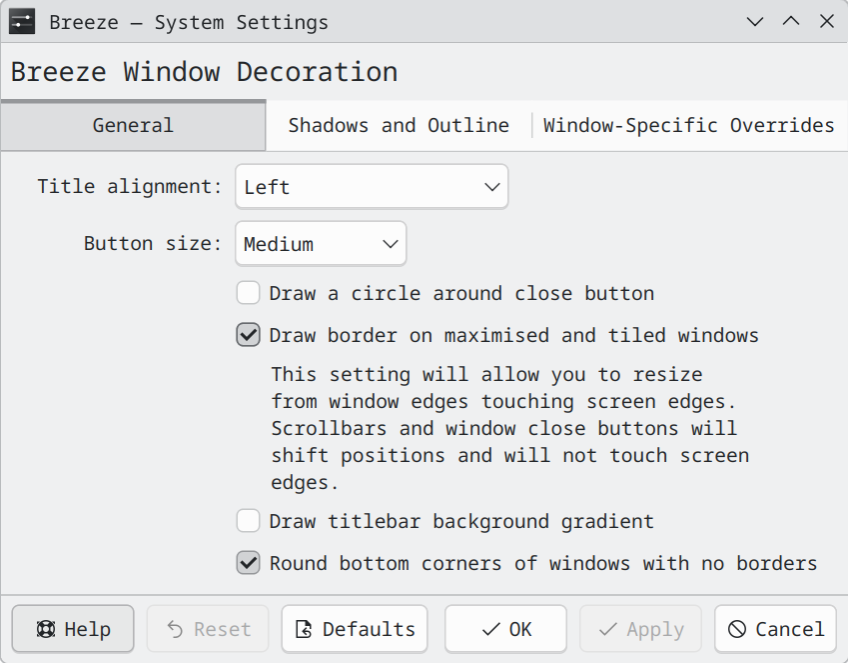Select the General tab

coord(133,125)
